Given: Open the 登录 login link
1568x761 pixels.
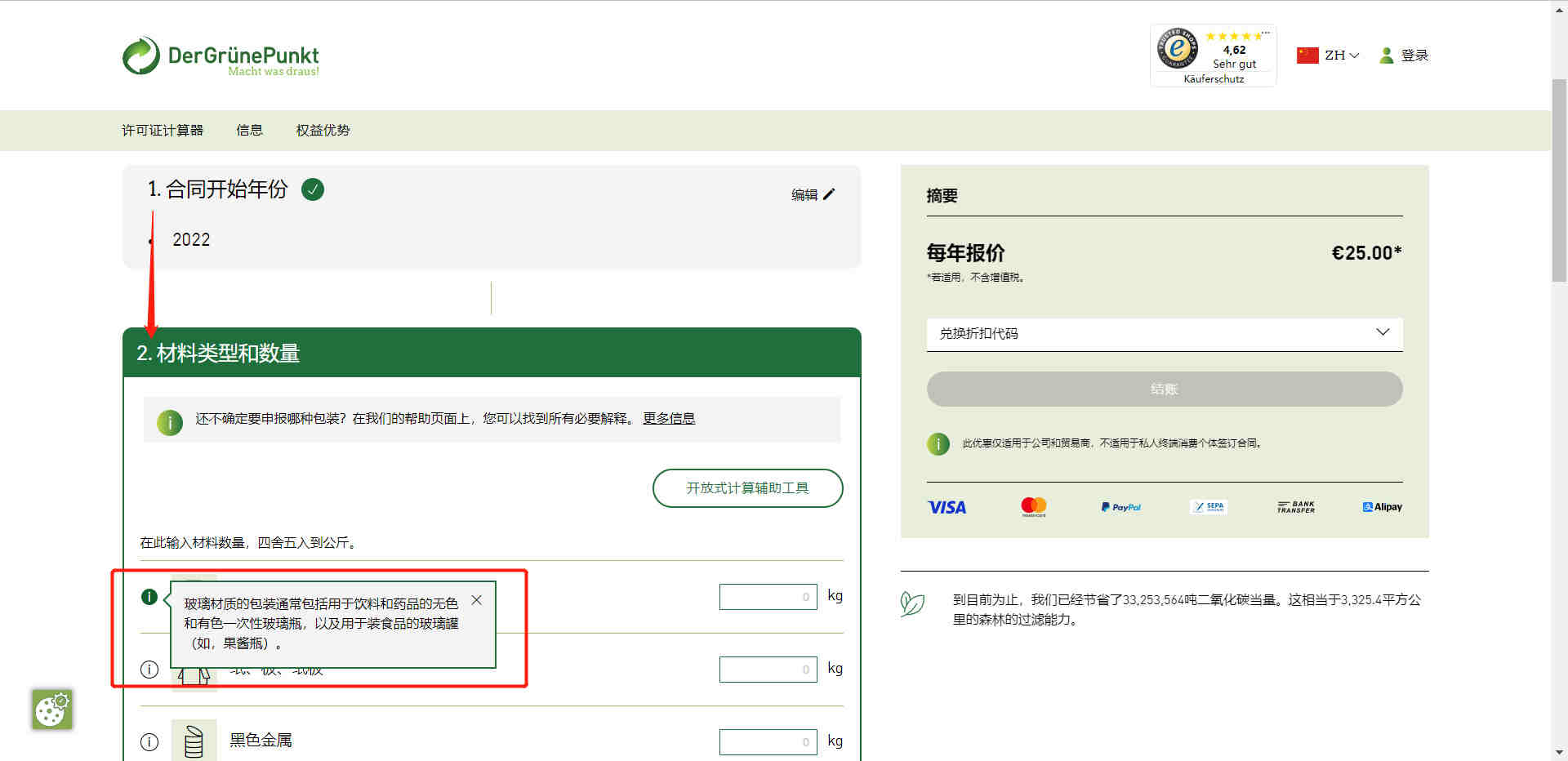Looking at the screenshot, I should (x=1414, y=56).
